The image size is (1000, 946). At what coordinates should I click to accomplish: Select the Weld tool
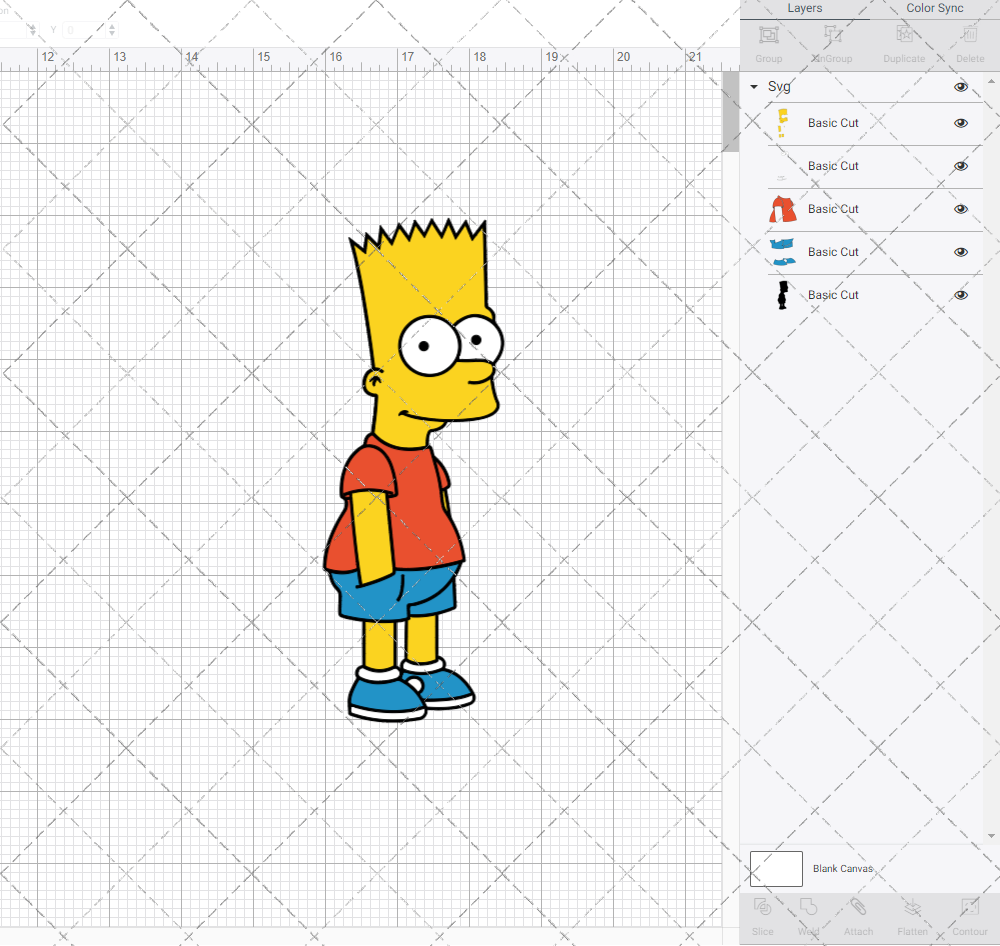tap(808, 907)
